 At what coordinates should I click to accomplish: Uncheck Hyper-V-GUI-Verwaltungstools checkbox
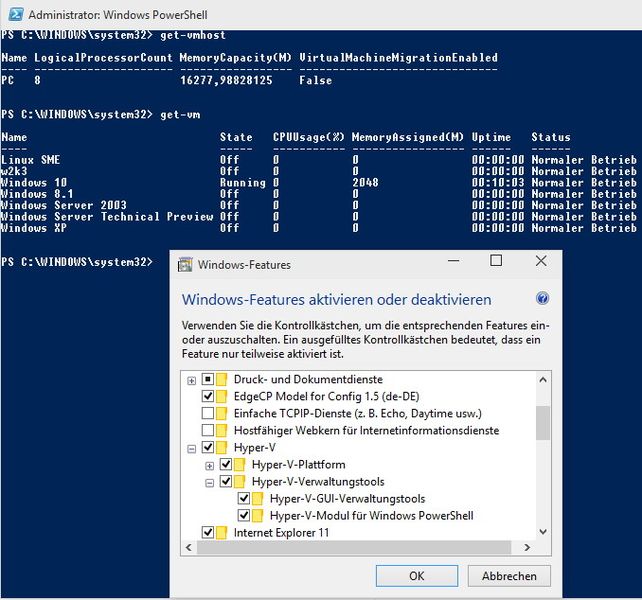(x=244, y=498)
